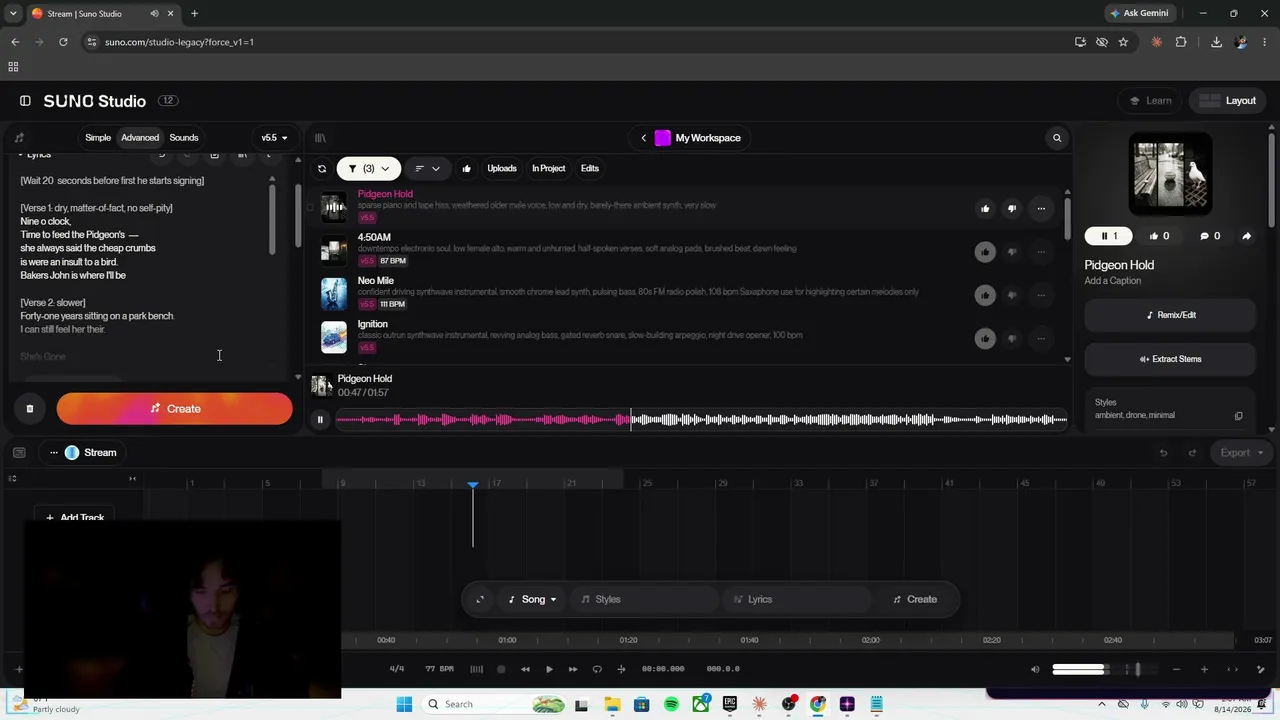Open the workspace search icon
This screenshot has height=720, width=1280.
[1057, 138]
